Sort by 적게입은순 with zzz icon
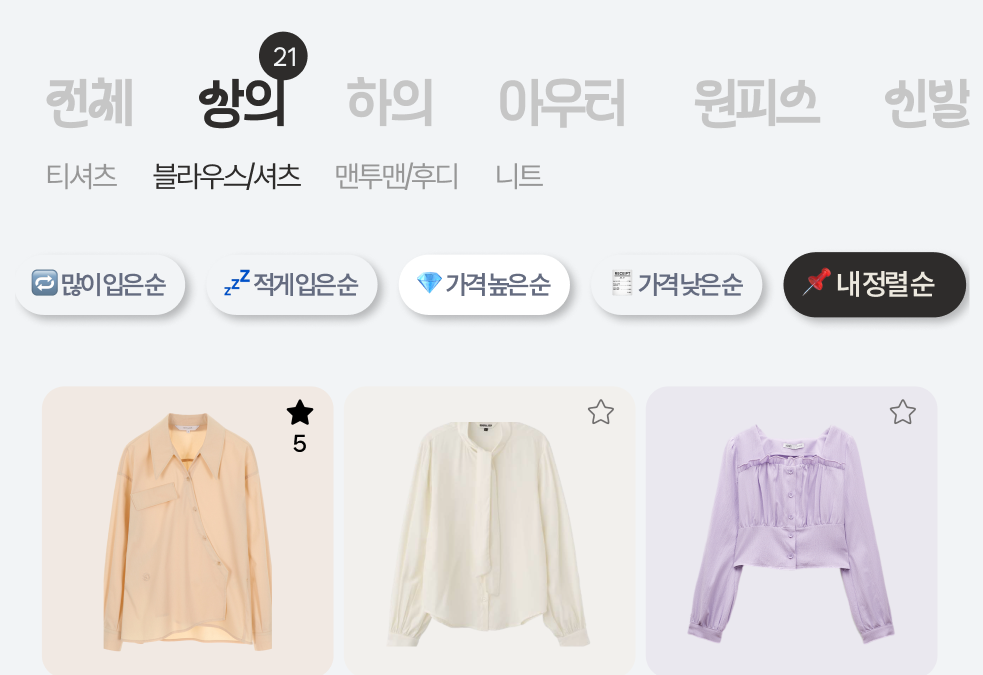Screen dimensions: 983x675 click(x=292, y=285)
